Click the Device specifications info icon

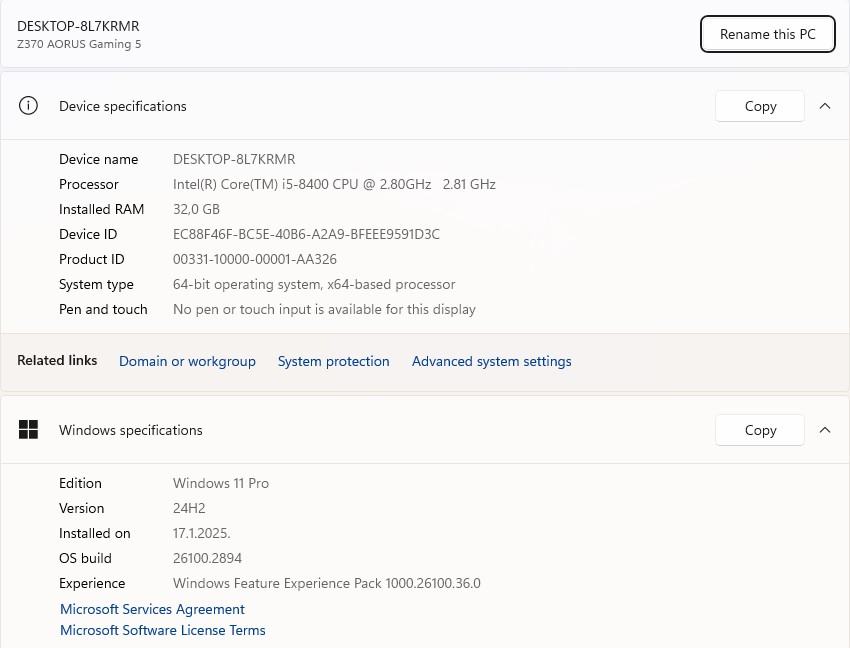[28, 106]
